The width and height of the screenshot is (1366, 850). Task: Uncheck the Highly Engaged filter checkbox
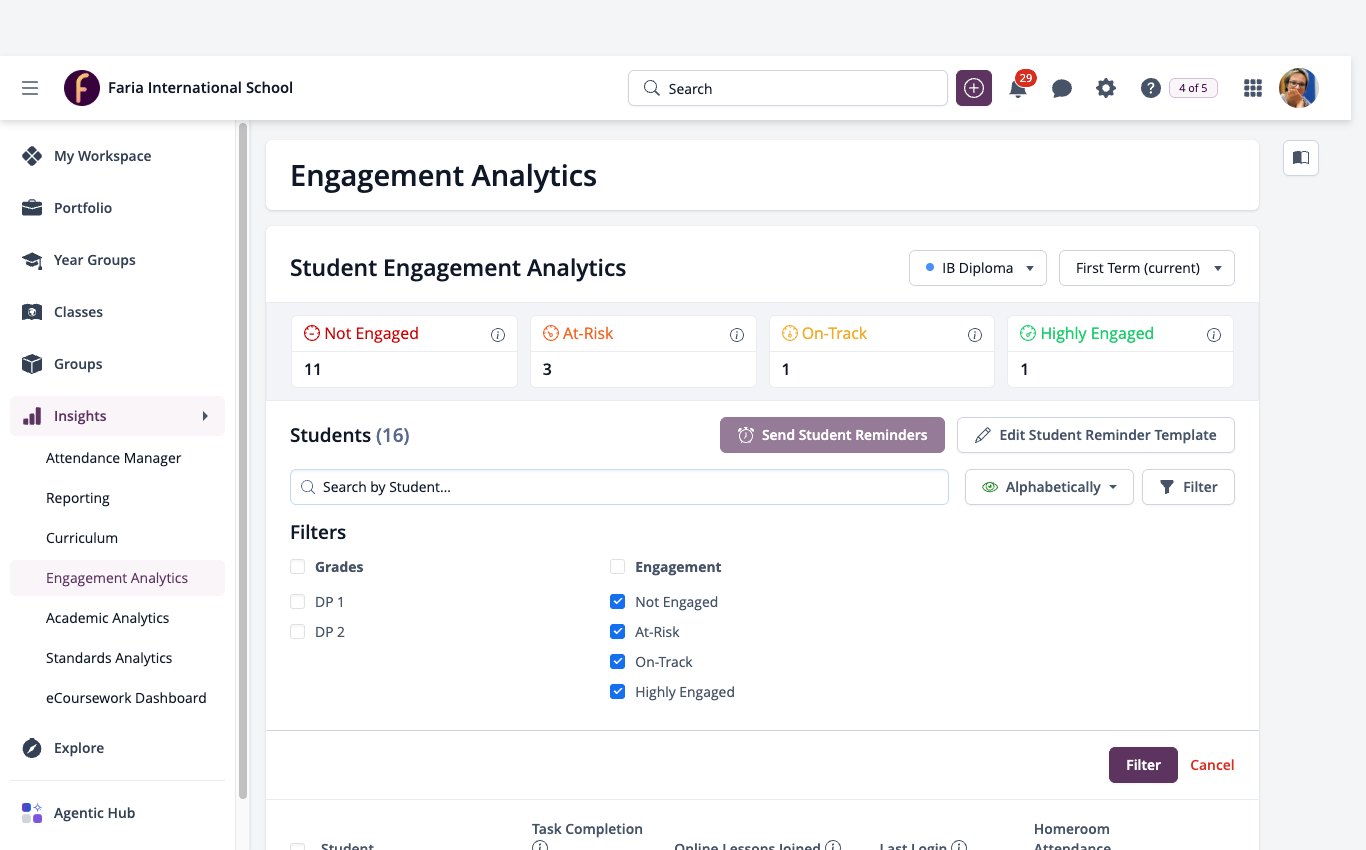pos(617,692)
